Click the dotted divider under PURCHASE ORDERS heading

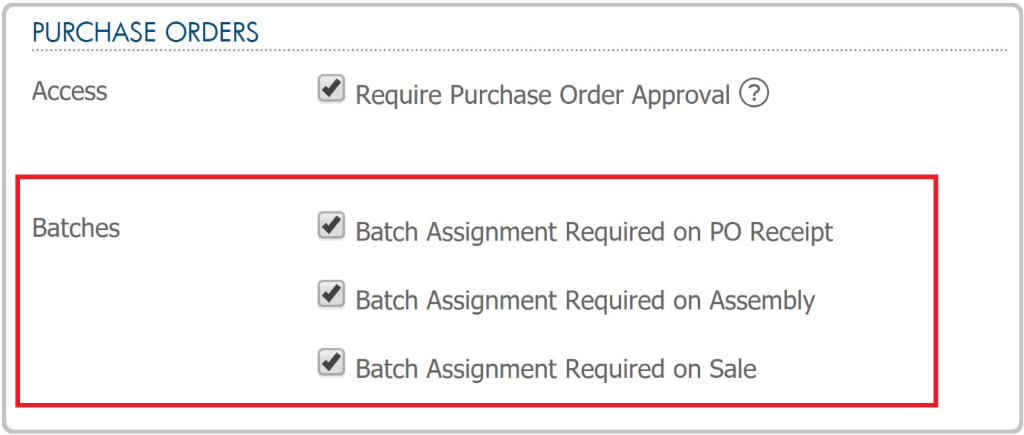pos(520,50)
